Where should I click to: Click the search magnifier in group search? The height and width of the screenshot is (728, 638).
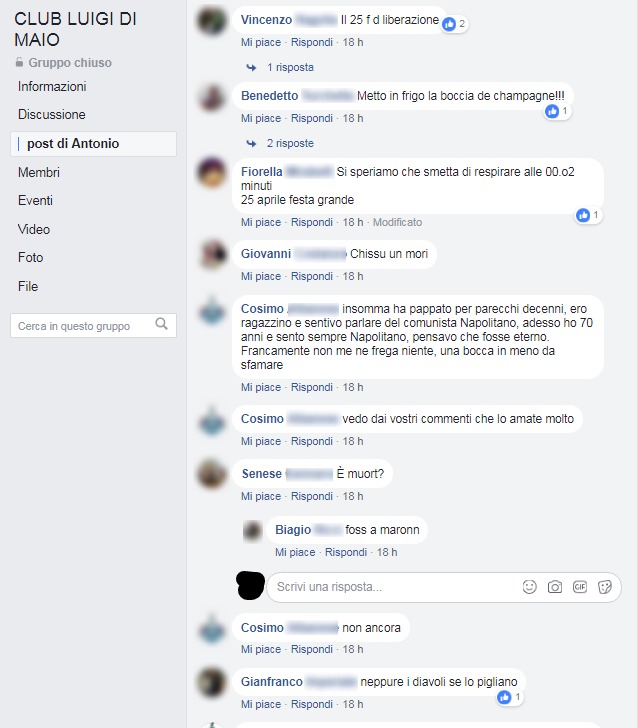coord(162,324)
